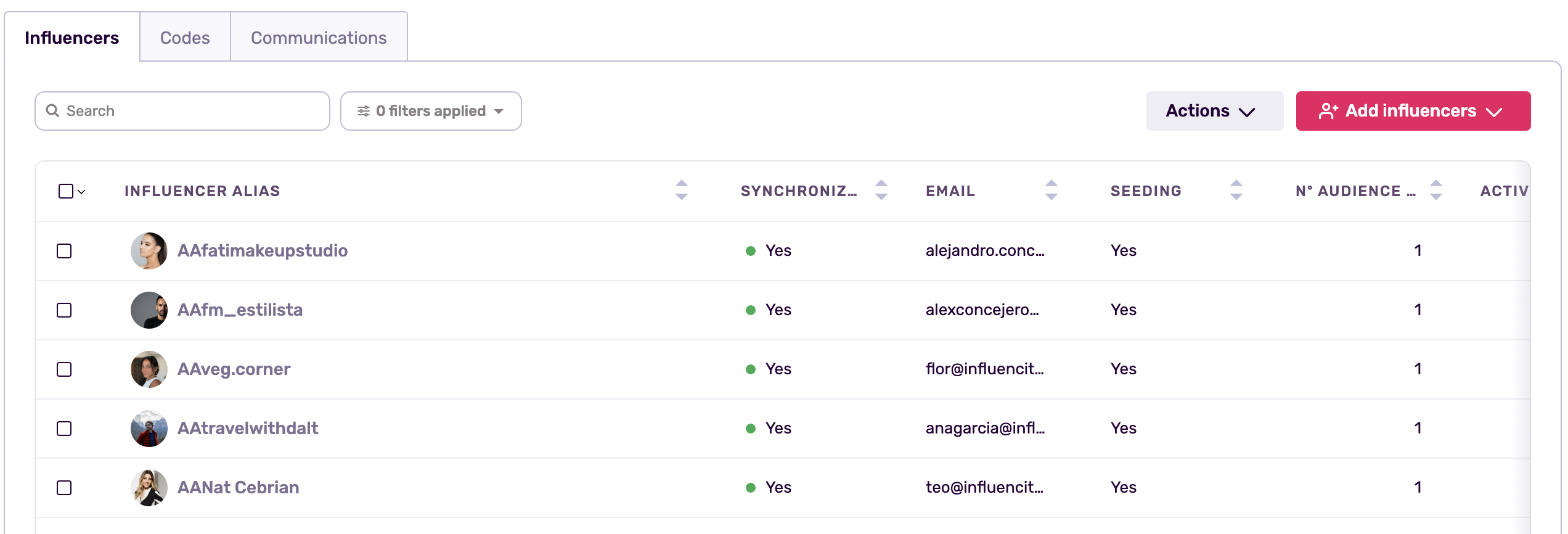Toggle the select-all header checkbox
Screen dimensions: 1568x534
tap(65, 191)
